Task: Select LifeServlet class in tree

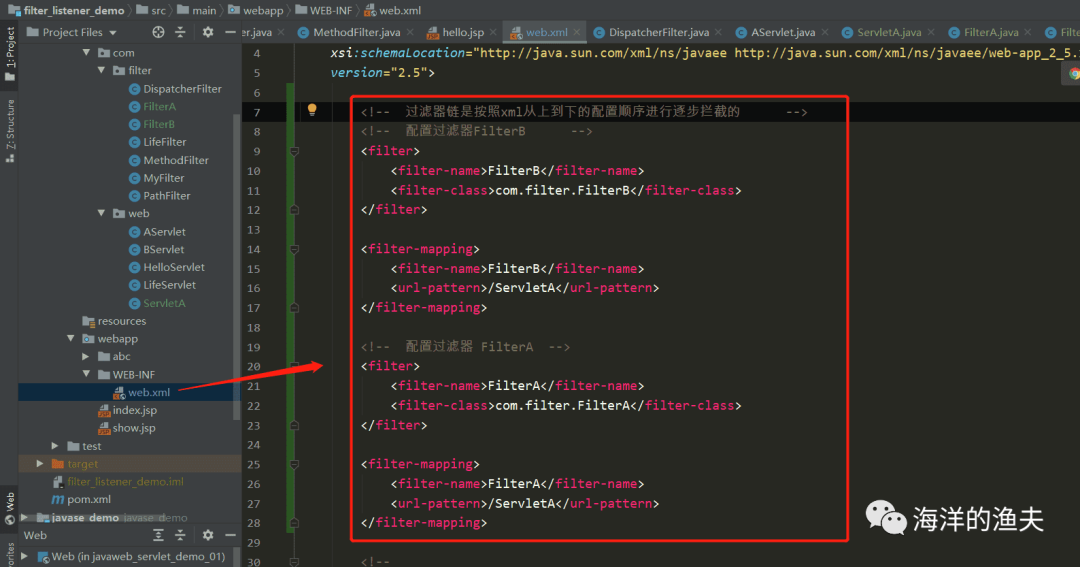Action: [x=163, y=285]
